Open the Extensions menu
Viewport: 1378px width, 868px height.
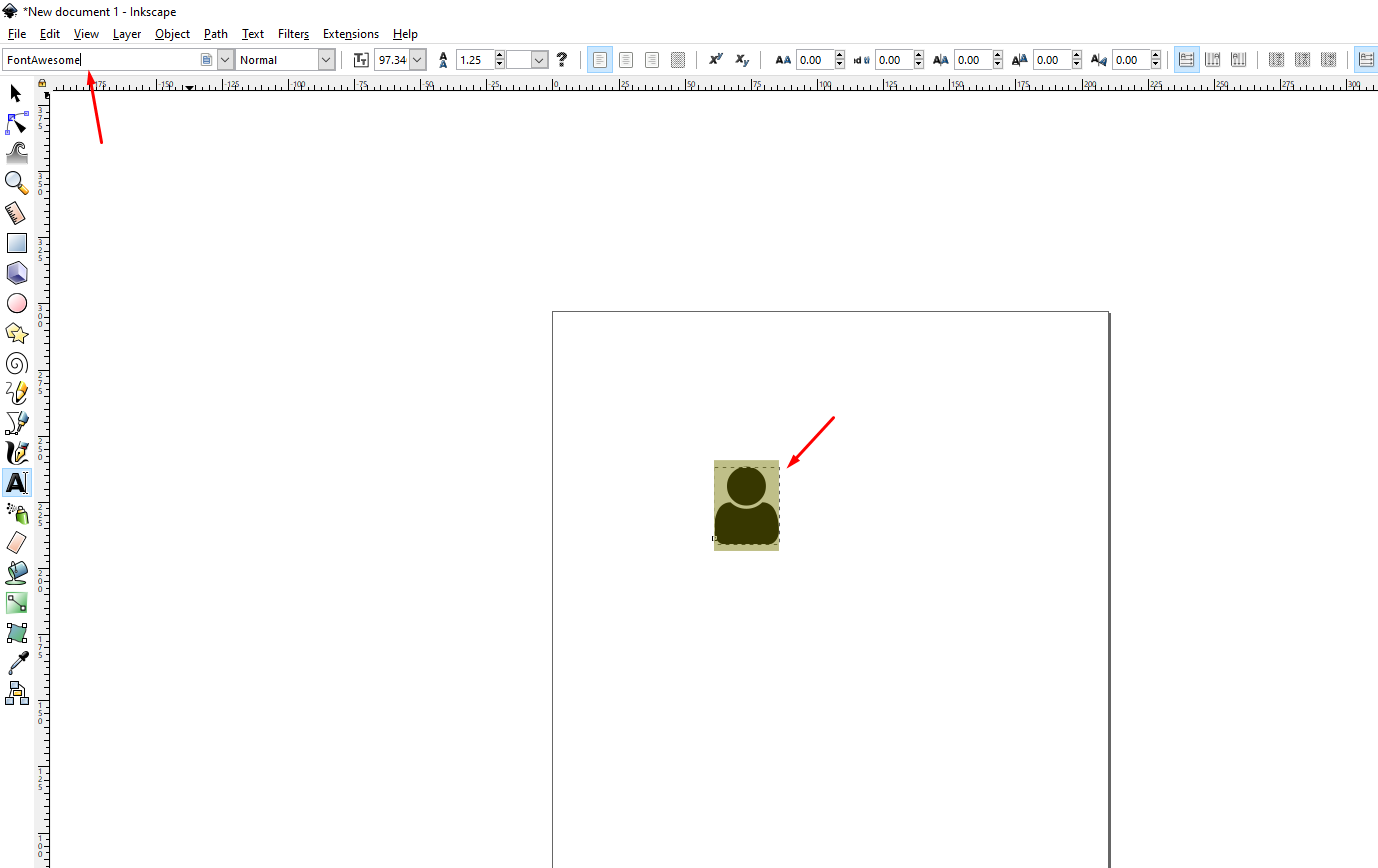[351, 34]
